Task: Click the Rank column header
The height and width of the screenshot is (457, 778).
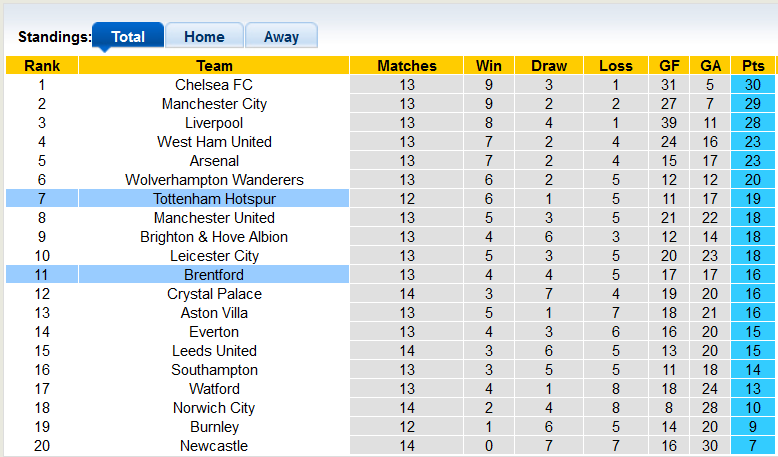Action: (42, 66)
